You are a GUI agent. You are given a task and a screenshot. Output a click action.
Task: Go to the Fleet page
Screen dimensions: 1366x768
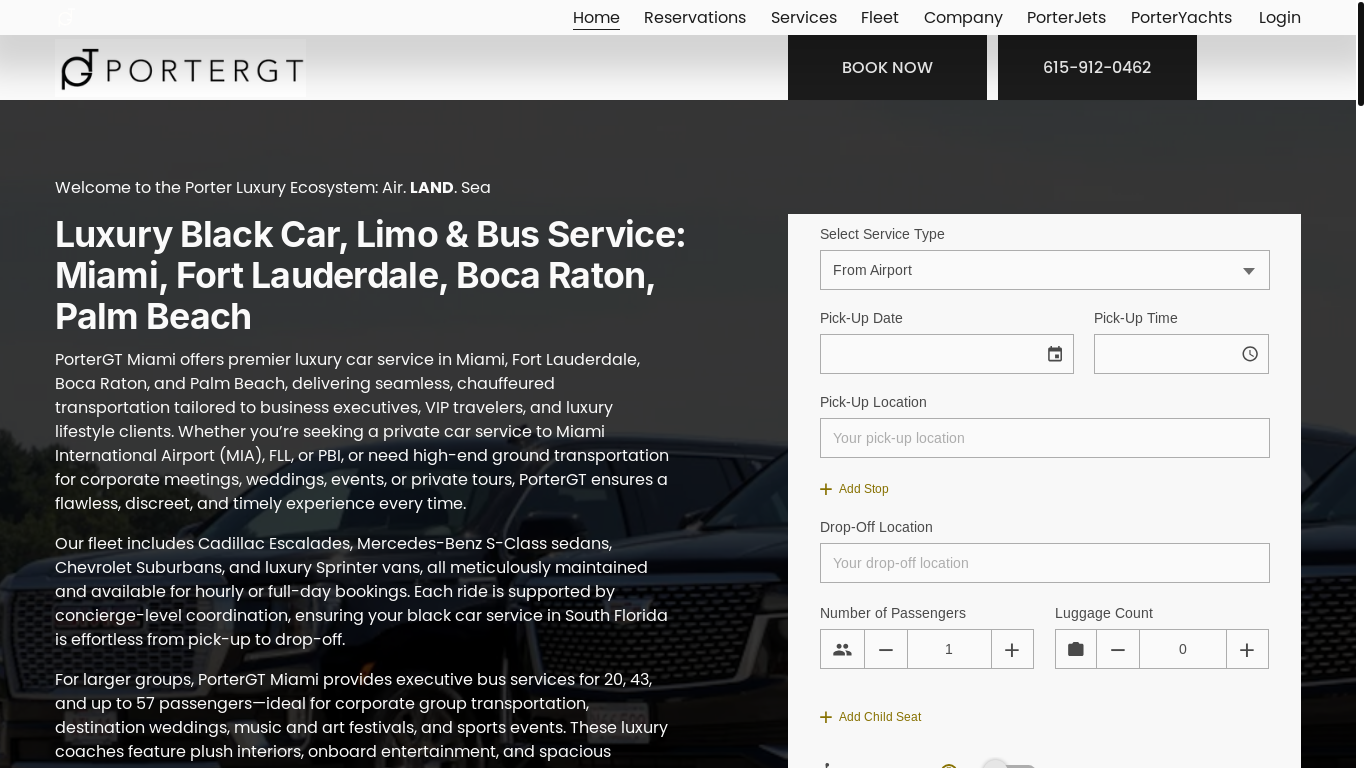pos(880,17)
